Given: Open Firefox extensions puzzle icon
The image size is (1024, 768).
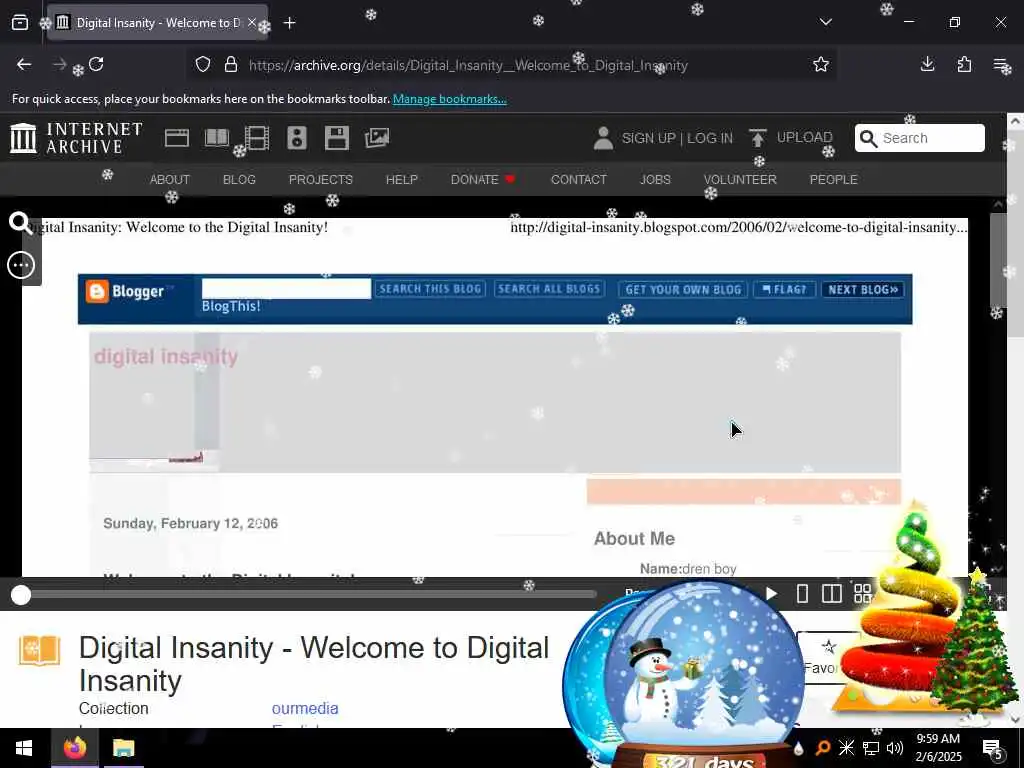Looking at the screenshot, I should pos(964,64).
